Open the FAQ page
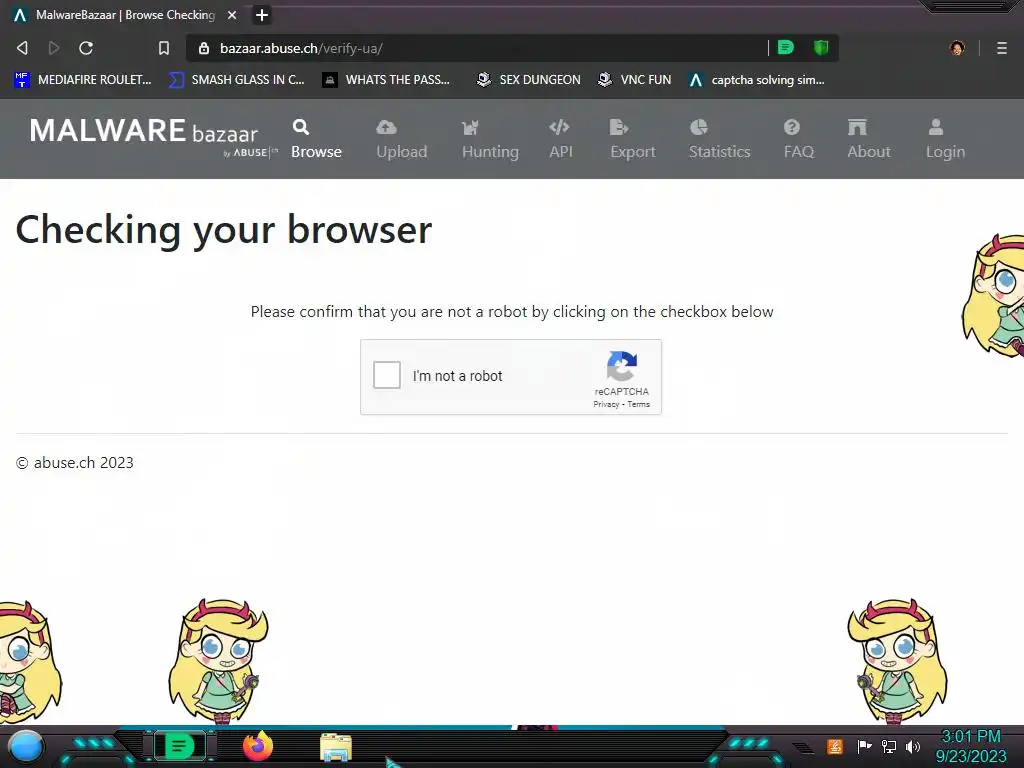This screenshot has height=768, width=1024. click(x=799, y=139)
